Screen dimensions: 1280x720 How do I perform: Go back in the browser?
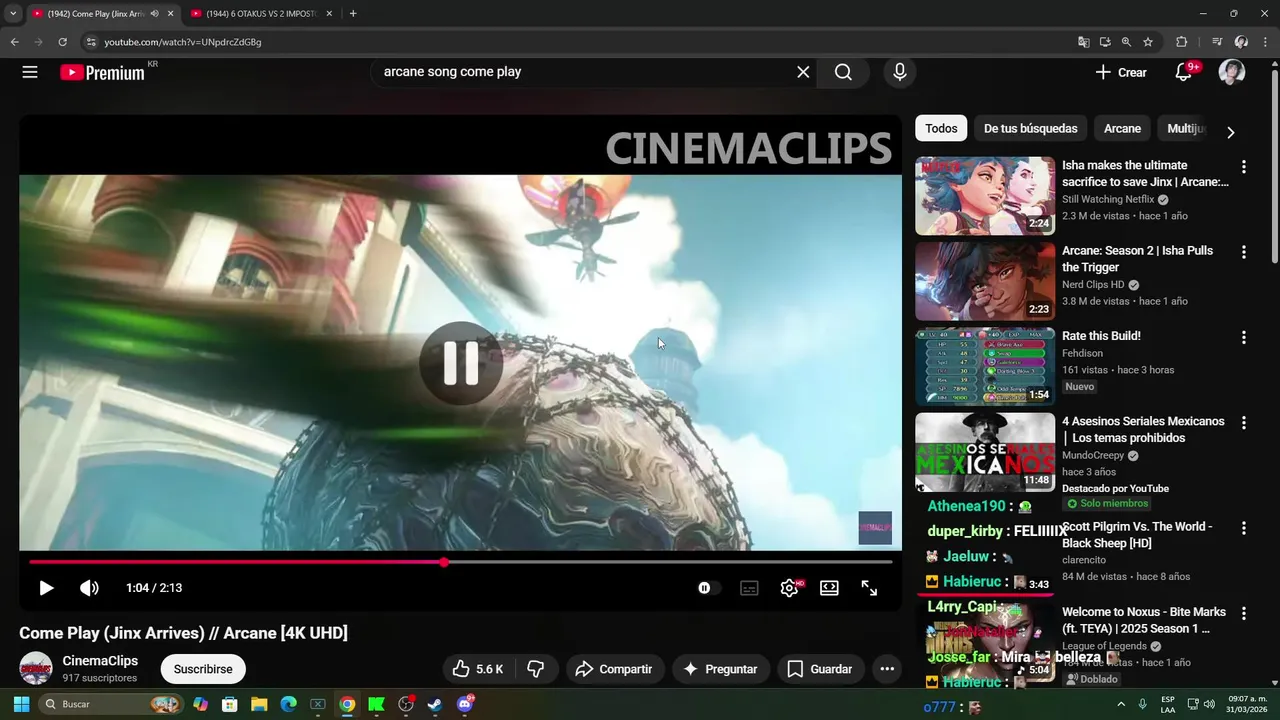coord(14,42)
